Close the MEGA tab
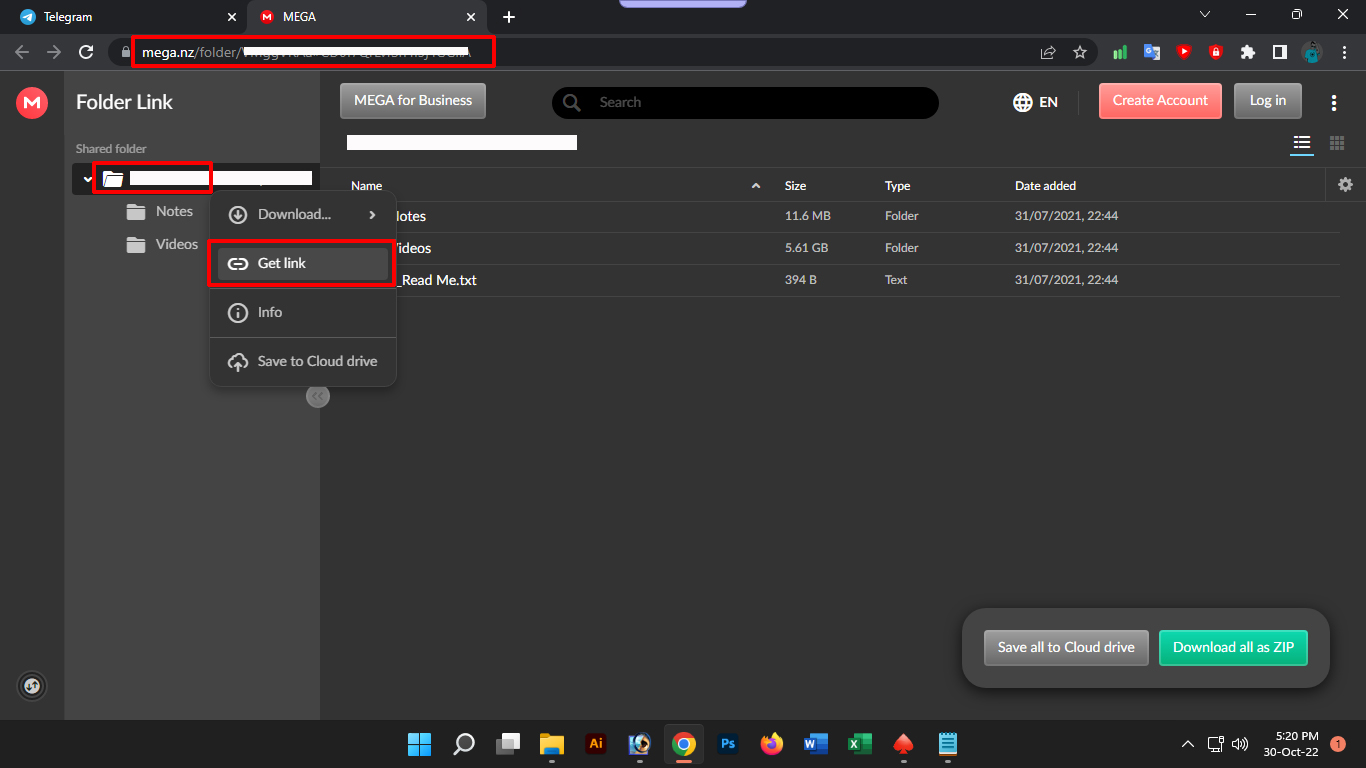The width and height of the screenshot is (1366, 768). [x=471, y=17]
